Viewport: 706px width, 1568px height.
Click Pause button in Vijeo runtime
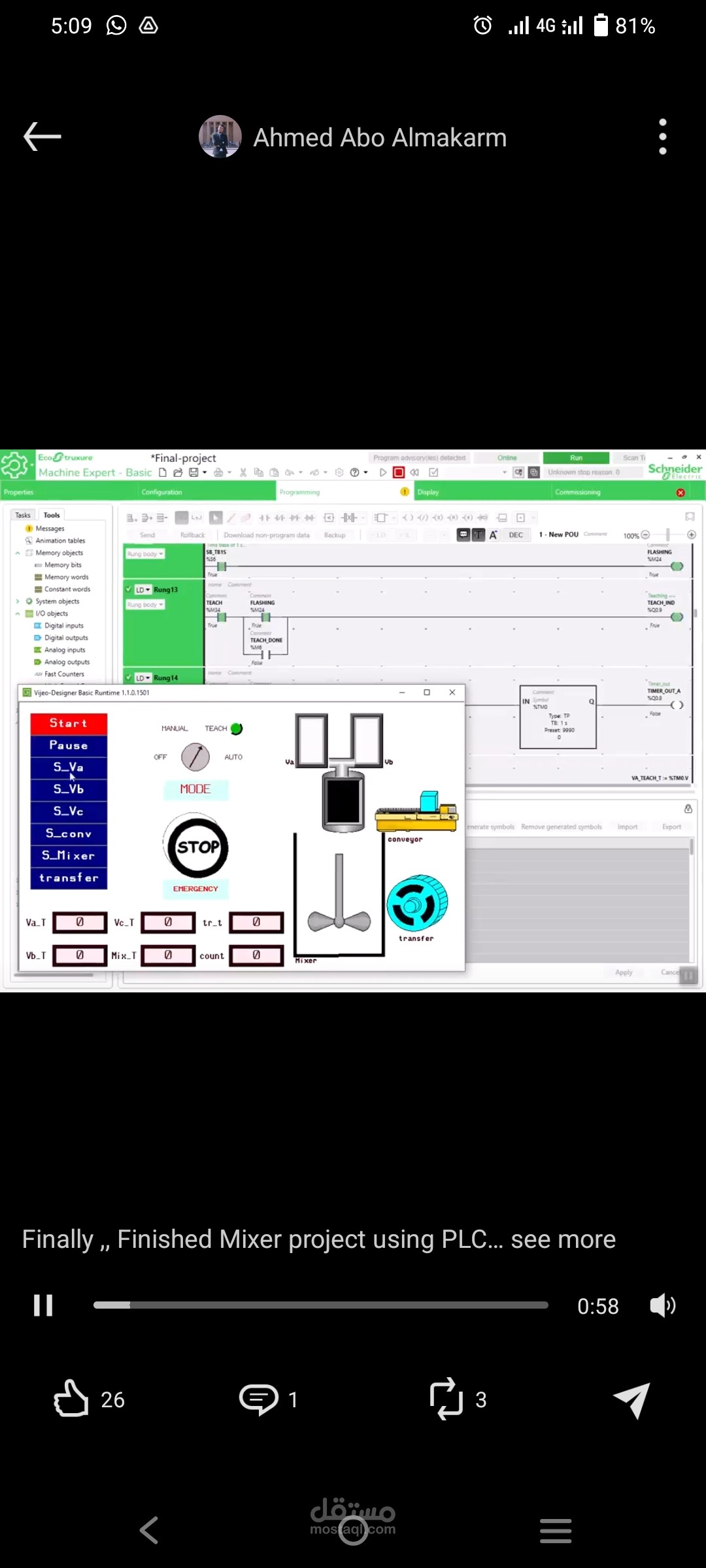pos(69,745)
